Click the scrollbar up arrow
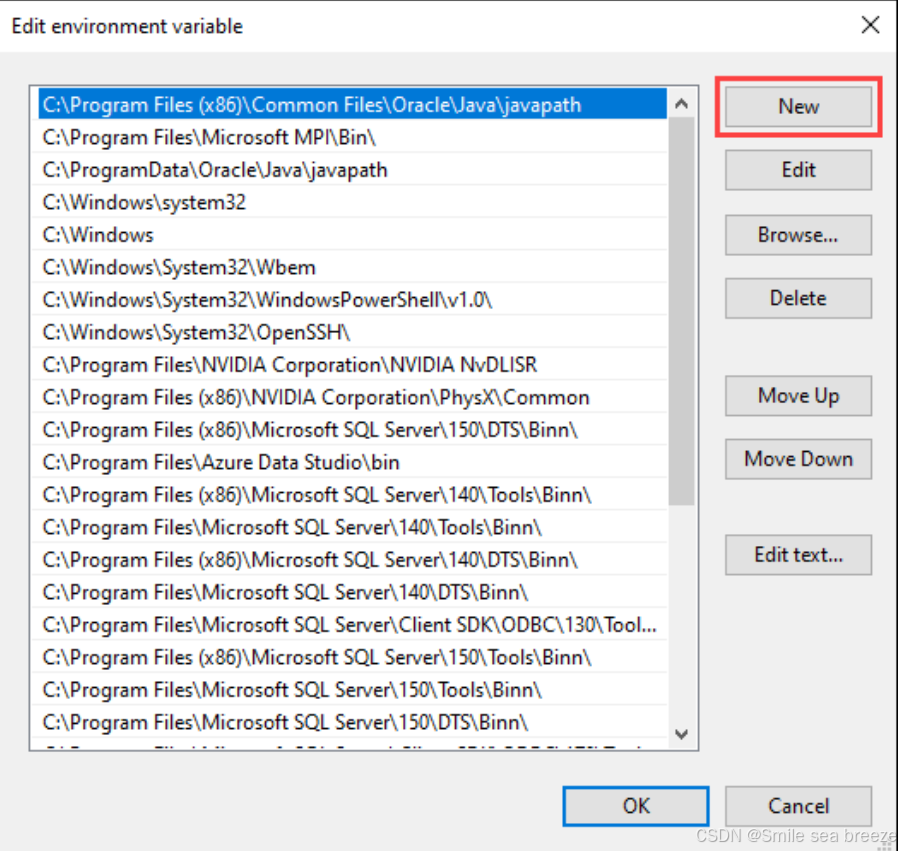The height and width of the screenshot is (851, 901). coord(681,104)
